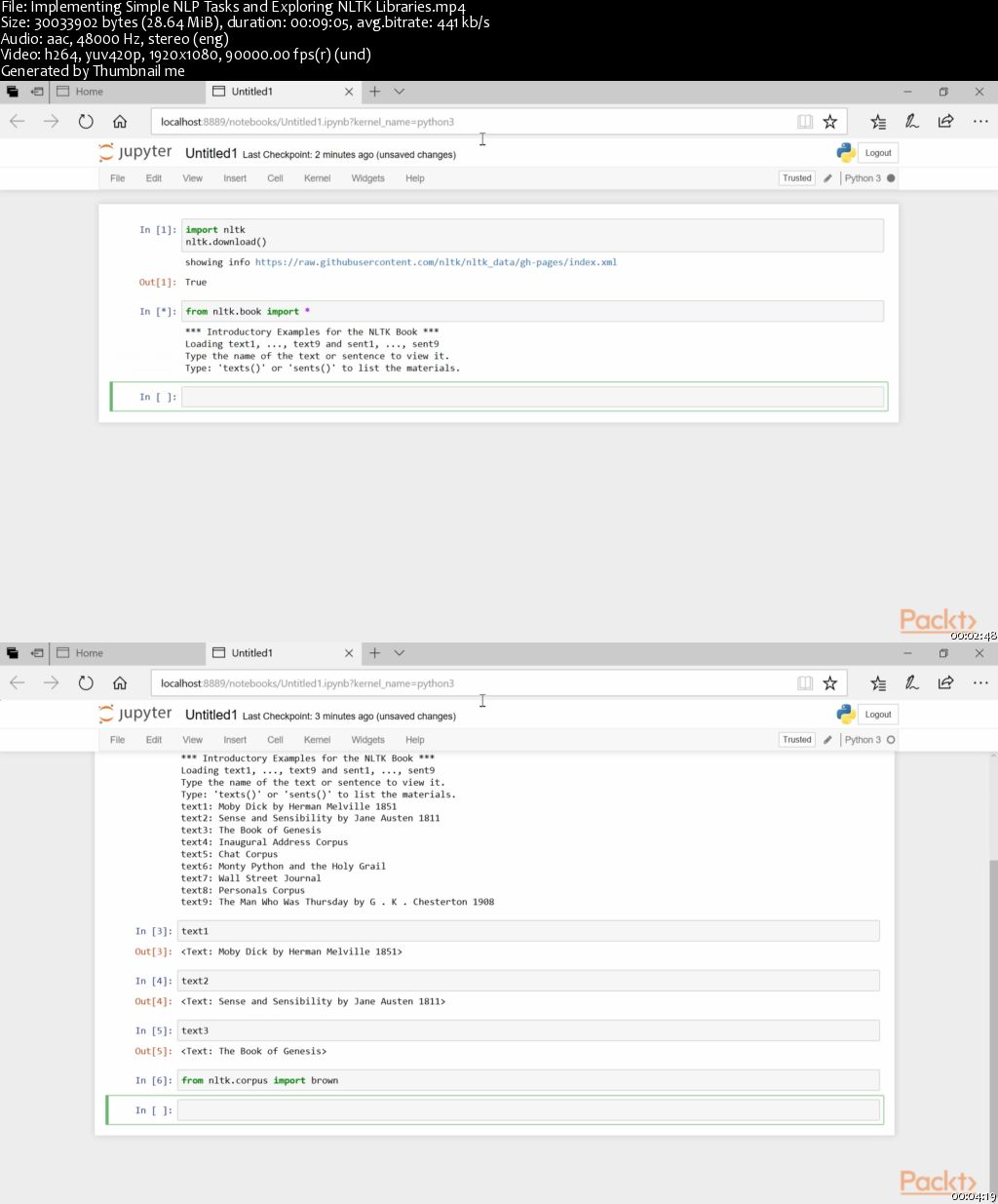Viewport: 998px width, 1204px height.
Task: Click Jupyter logo in notebook saved 2 minutes ago
Action: (x=135, y=153)
